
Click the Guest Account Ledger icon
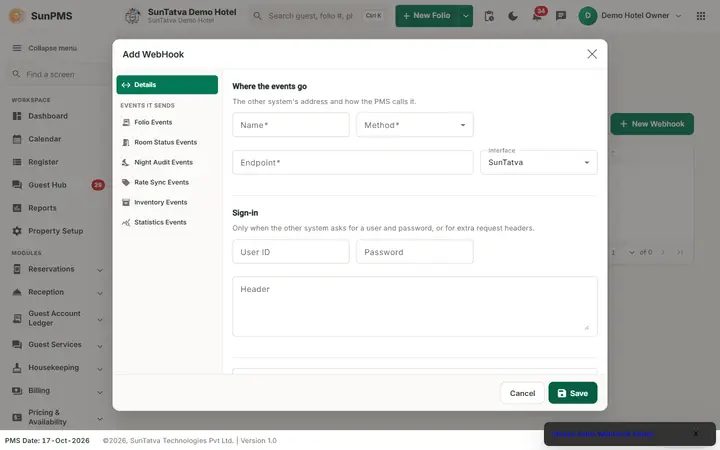pyautogui.click(x=17, y=318)
